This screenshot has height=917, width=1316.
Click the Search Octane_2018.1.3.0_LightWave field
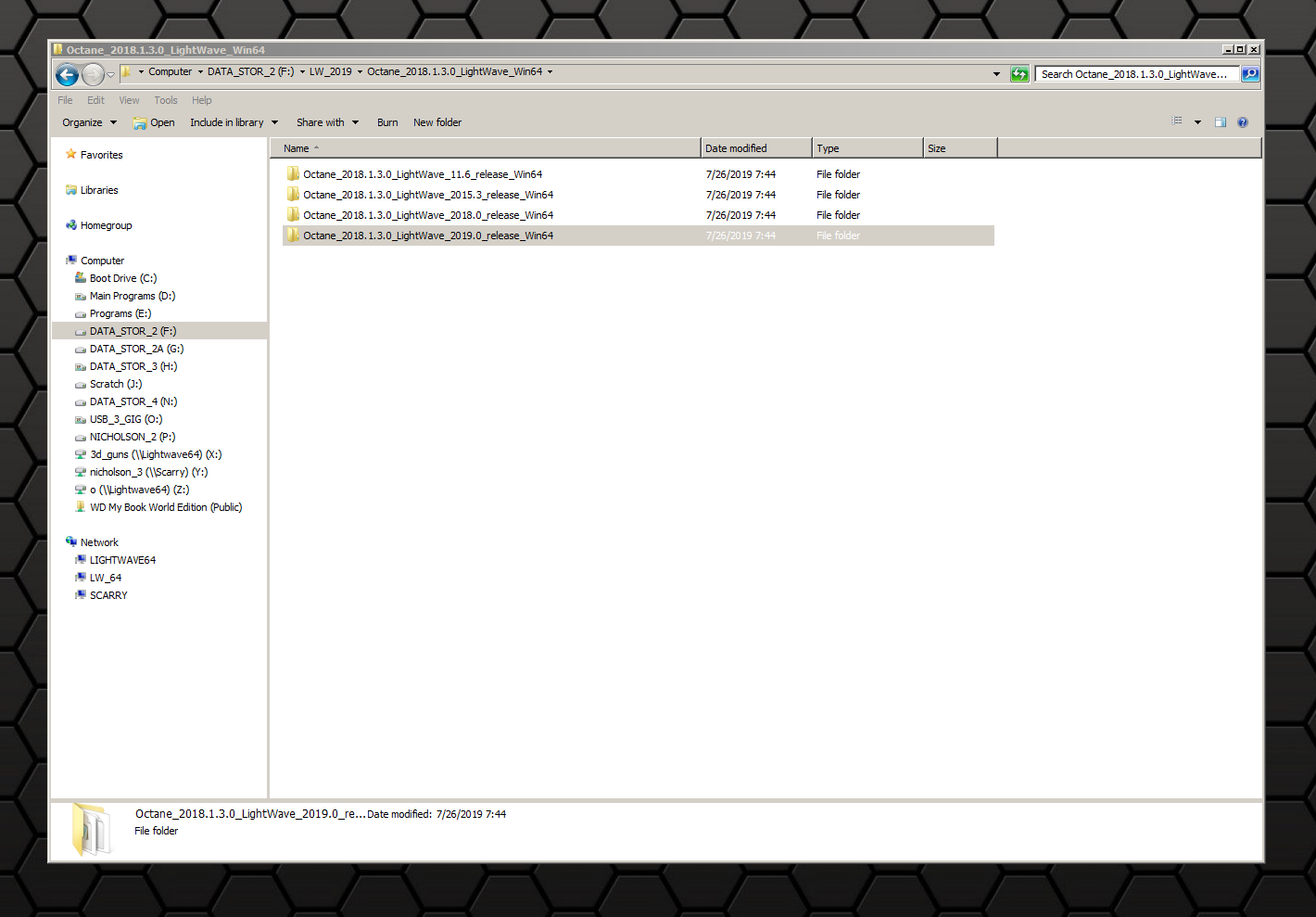point(1138,74)
